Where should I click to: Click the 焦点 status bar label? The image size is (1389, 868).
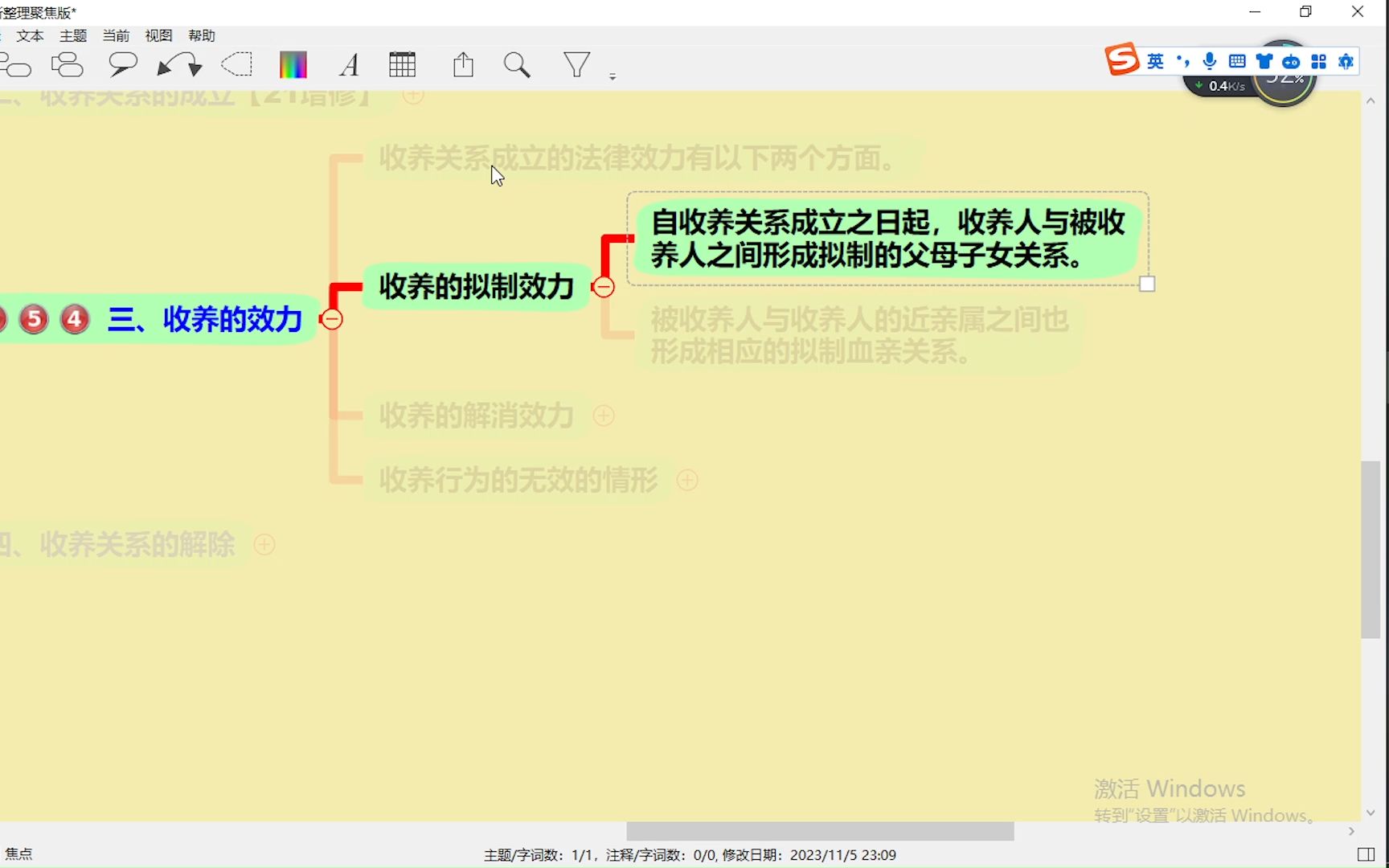click(18, 854)
